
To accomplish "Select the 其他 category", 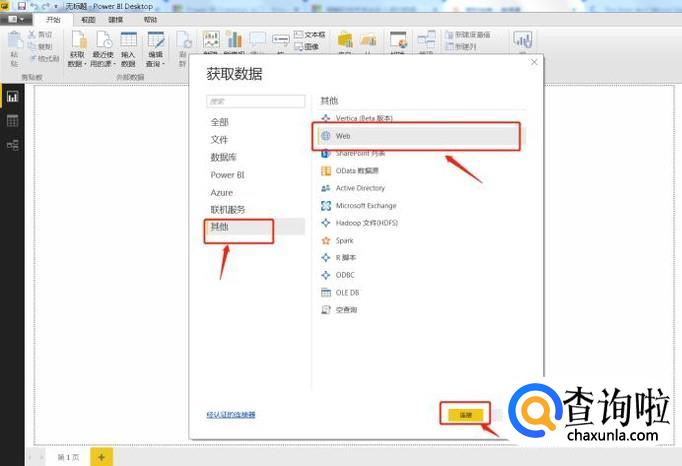I will click(x=256, y=227).
